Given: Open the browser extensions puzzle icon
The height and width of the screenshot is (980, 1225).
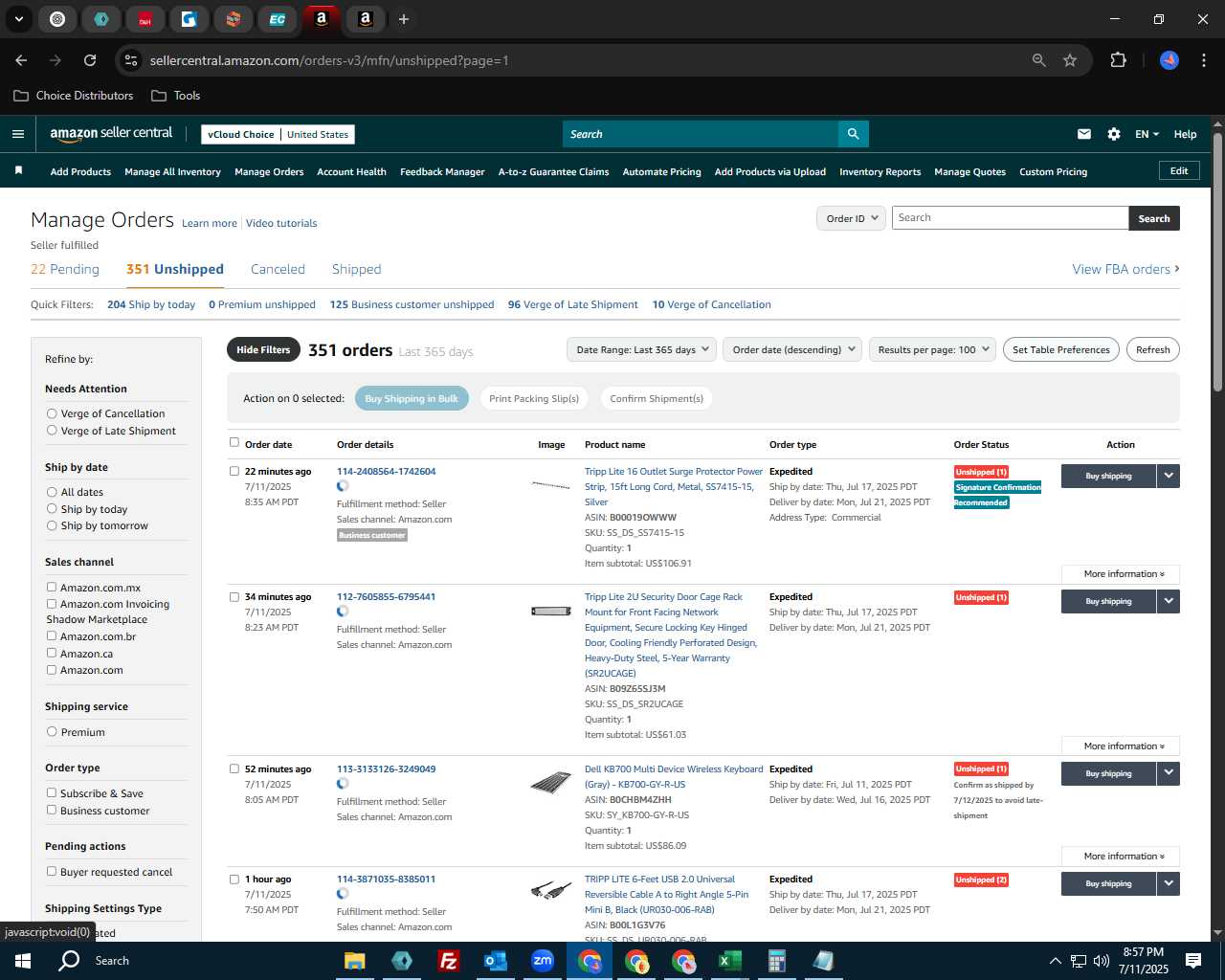Looking at the screenshot, I should click(x=1118, y=60).
